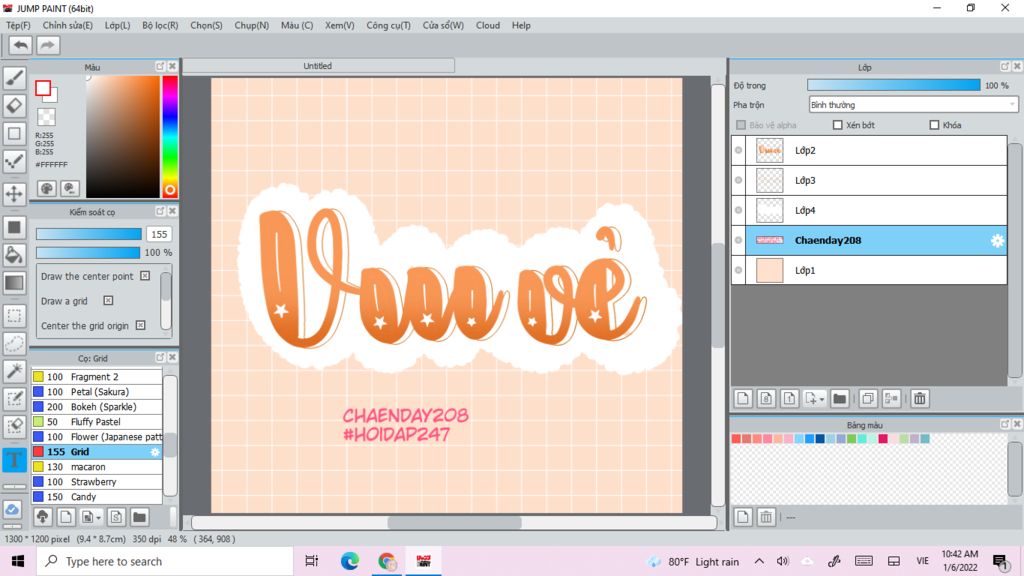Select the Move tool
Image resolution: width=1024 pixels, height=576 pixels.
point(14,193)
